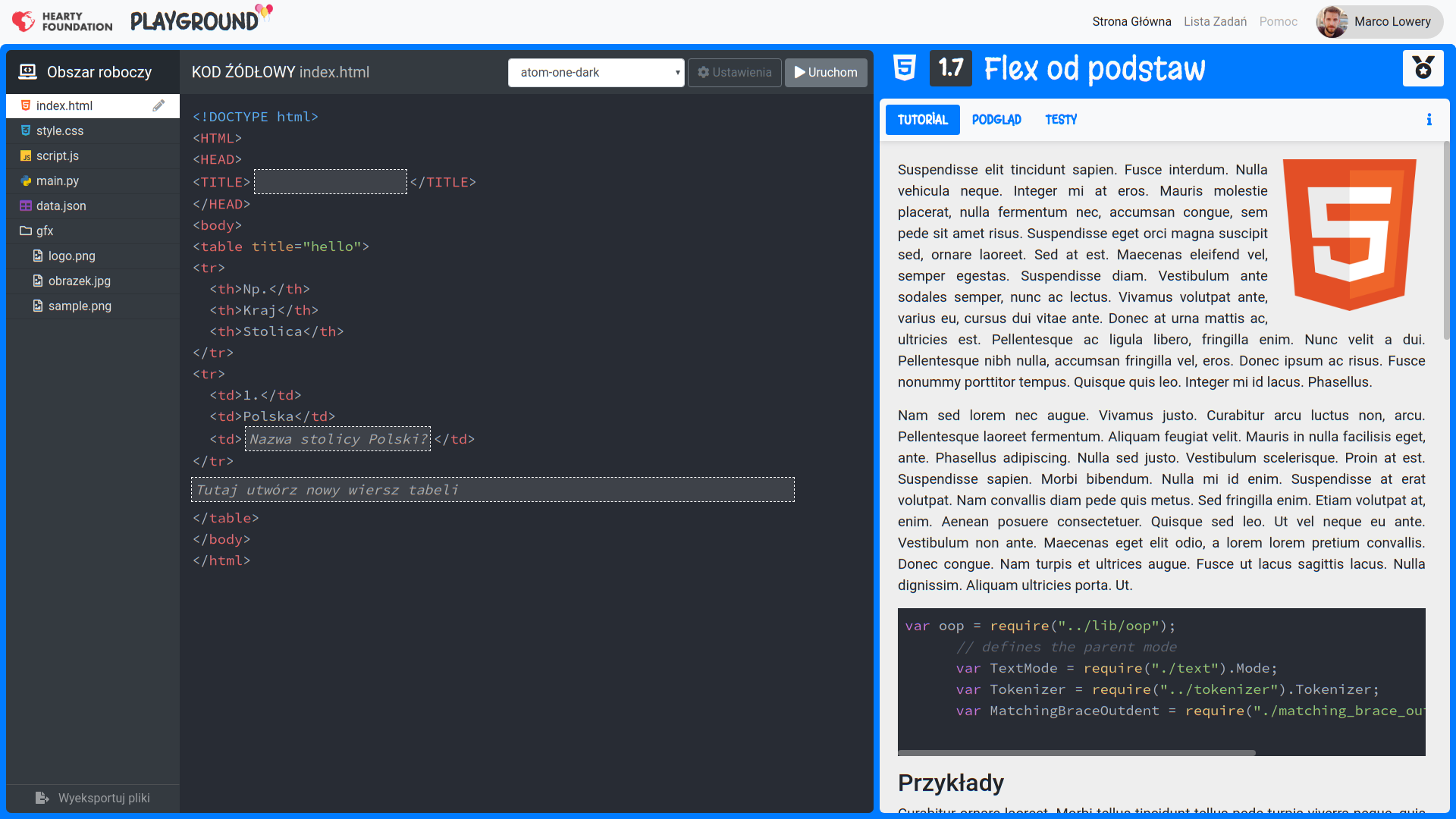Click the medal badge icon in the lesson header
Viewport: 1456px width, 819px height.
point(1423,68)
